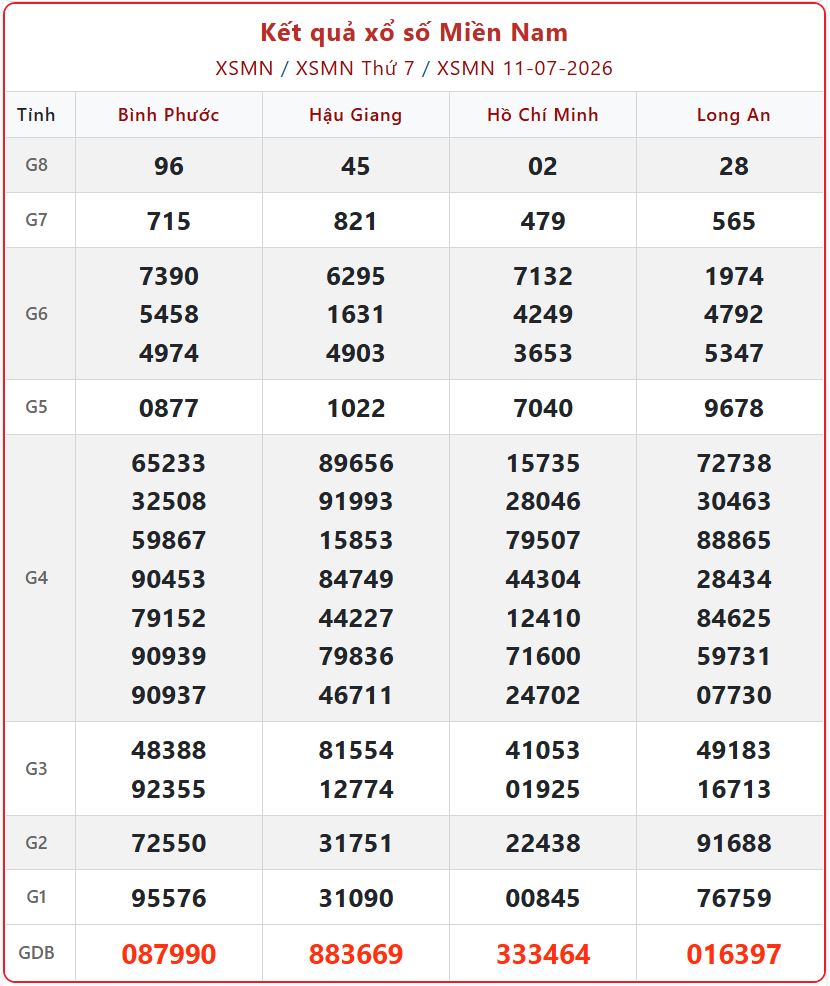
Task: Select Long An G1 number 76759
Action: (734, 898)
